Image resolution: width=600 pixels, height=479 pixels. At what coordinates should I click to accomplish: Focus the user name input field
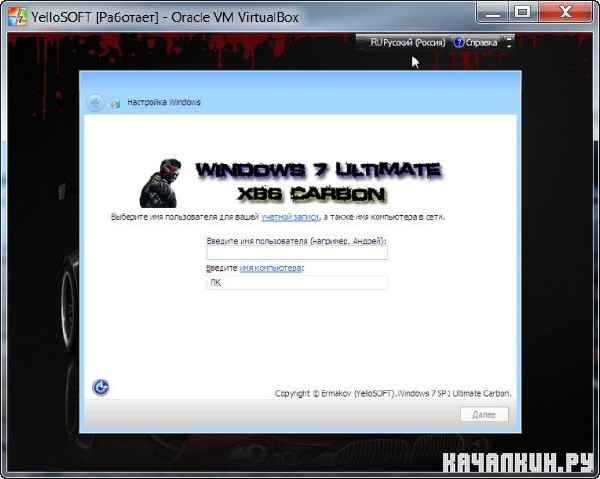pyautogui.click(x=297, y=253)
